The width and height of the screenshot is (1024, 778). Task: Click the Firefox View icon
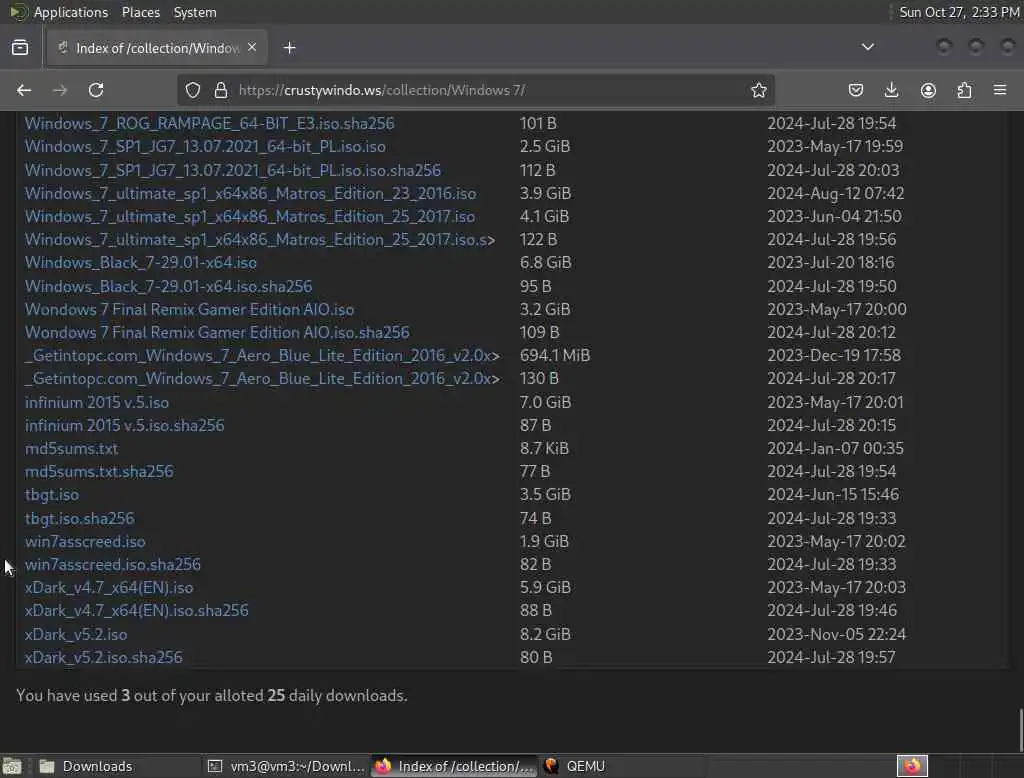tap(20, 48)
